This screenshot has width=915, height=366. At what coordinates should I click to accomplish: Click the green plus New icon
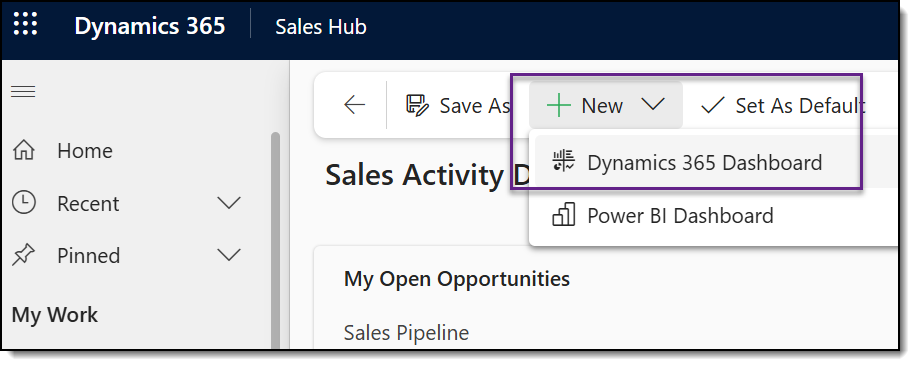(x=558, y=106)
